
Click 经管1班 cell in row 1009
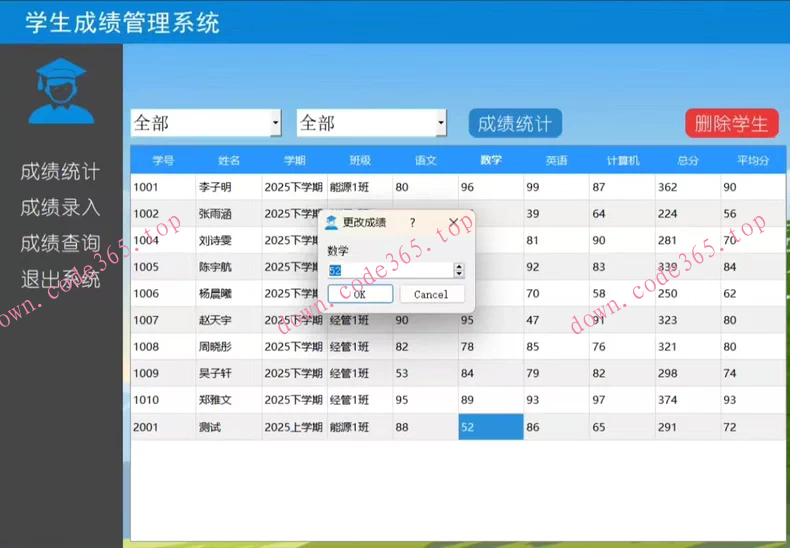[360, 374]
